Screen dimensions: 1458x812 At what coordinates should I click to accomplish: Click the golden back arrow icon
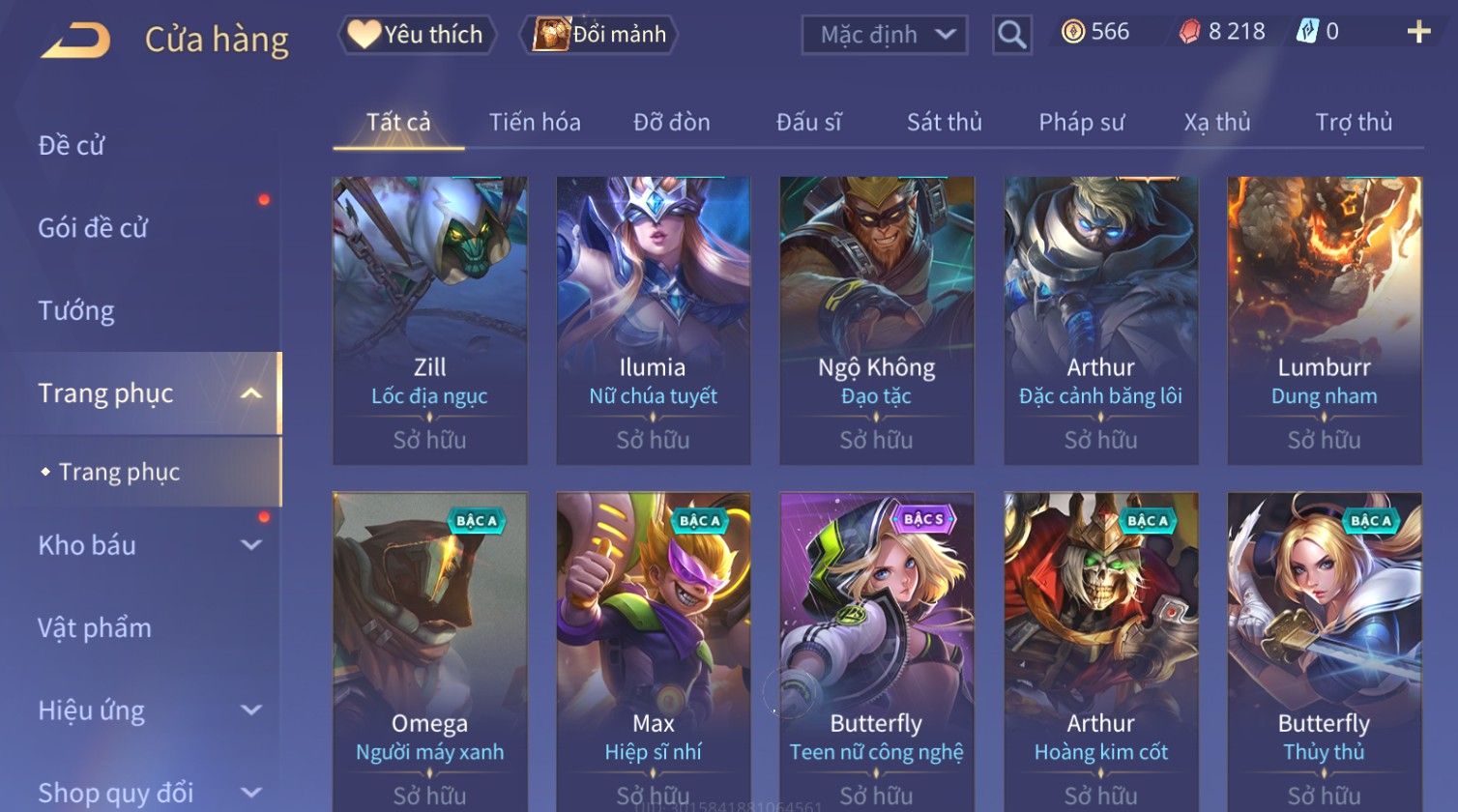click(75, 41)
